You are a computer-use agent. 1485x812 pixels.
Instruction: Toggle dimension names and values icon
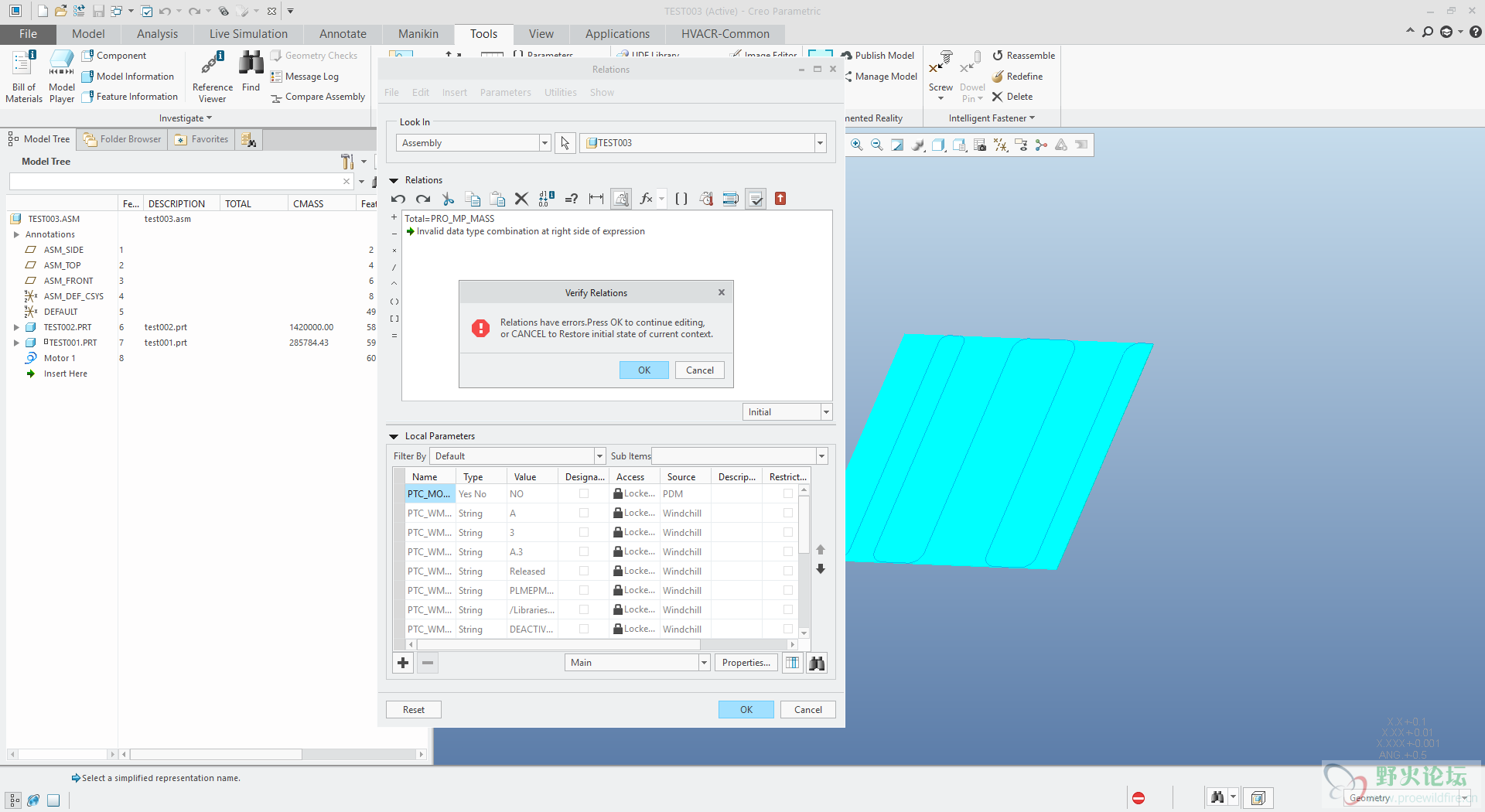[547, 200]
